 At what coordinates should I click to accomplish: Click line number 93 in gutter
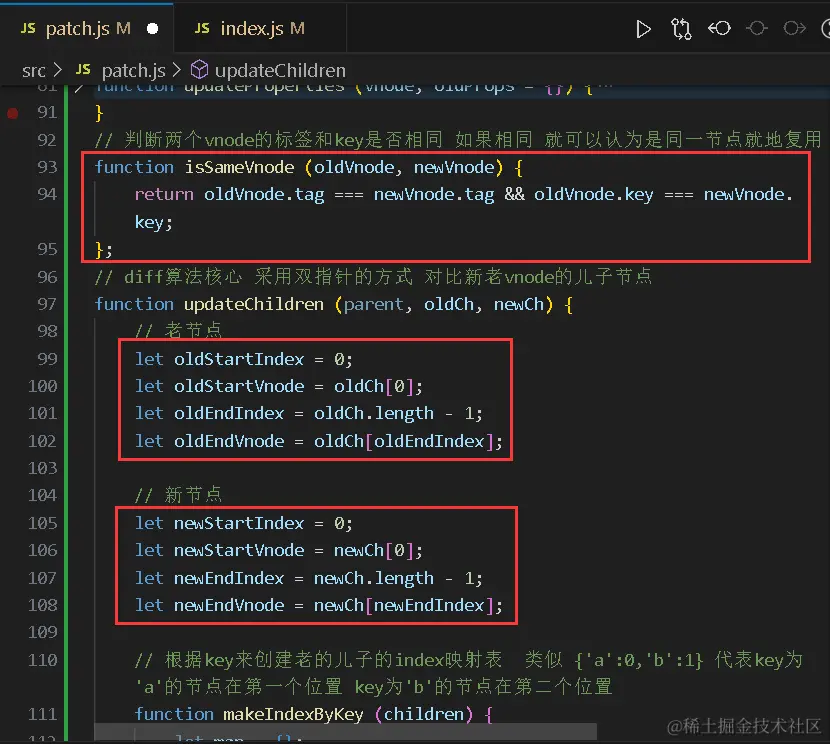point(47,167)
